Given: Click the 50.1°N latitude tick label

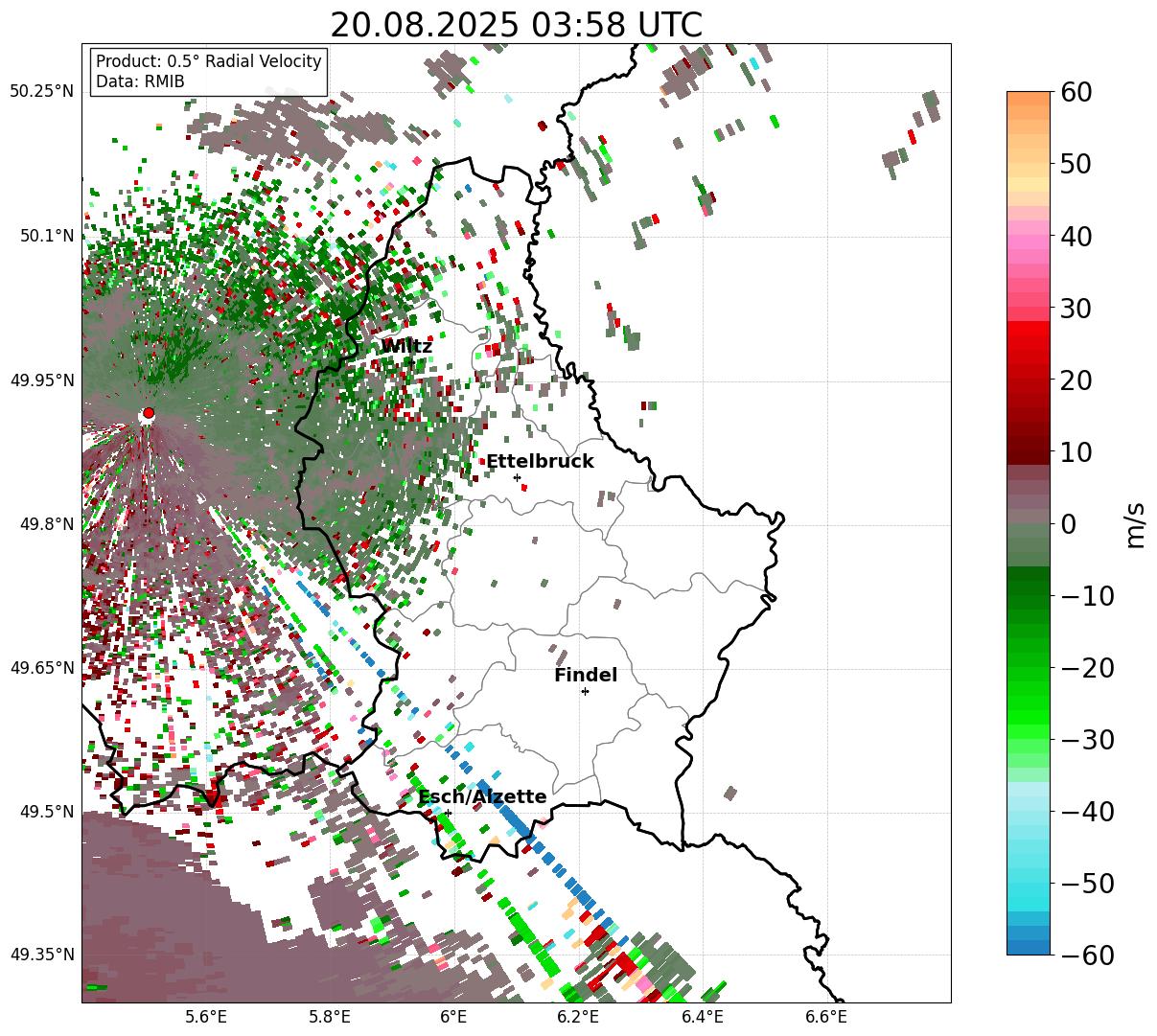Looking at the screenshot, I should click(46, 236).
